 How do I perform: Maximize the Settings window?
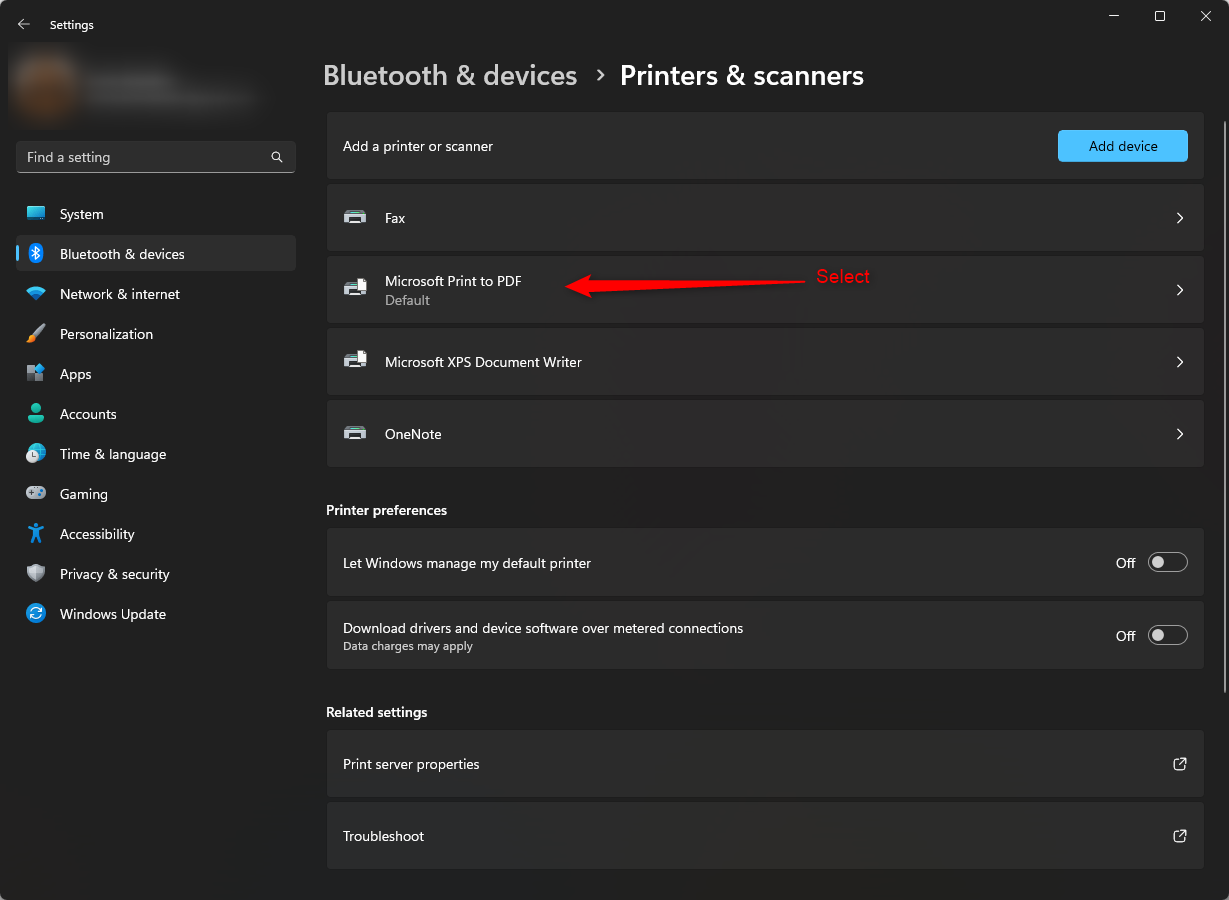click(x=1159, y=16)
